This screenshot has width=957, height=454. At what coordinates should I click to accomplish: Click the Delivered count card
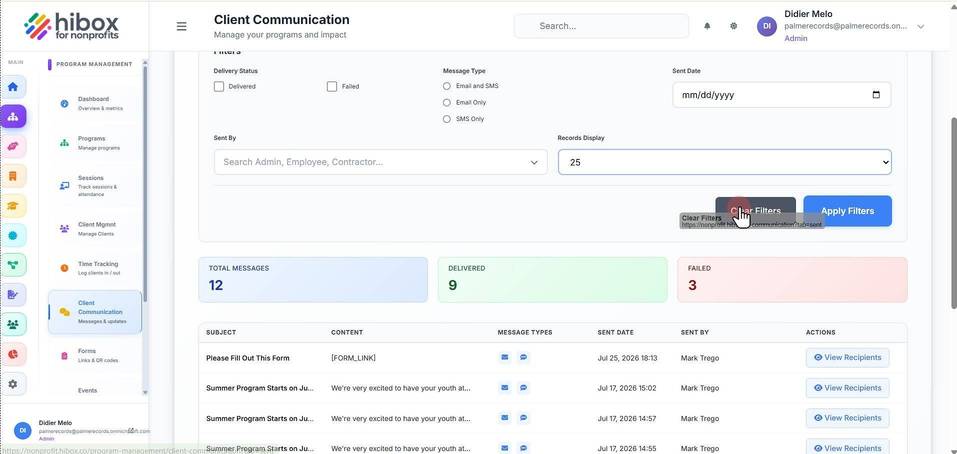coord(552,279)
